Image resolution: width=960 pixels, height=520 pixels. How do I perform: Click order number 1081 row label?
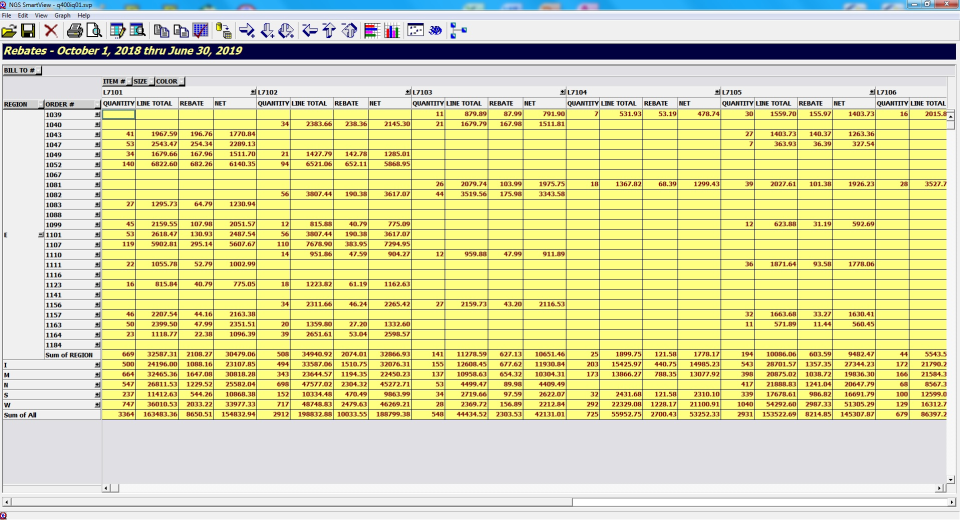tap(54, 185)
